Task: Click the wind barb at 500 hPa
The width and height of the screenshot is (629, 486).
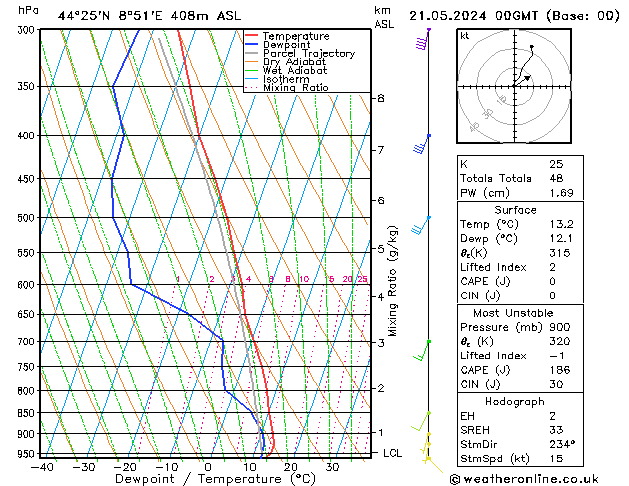Action: pyautogui.click(x=420, y=225)
